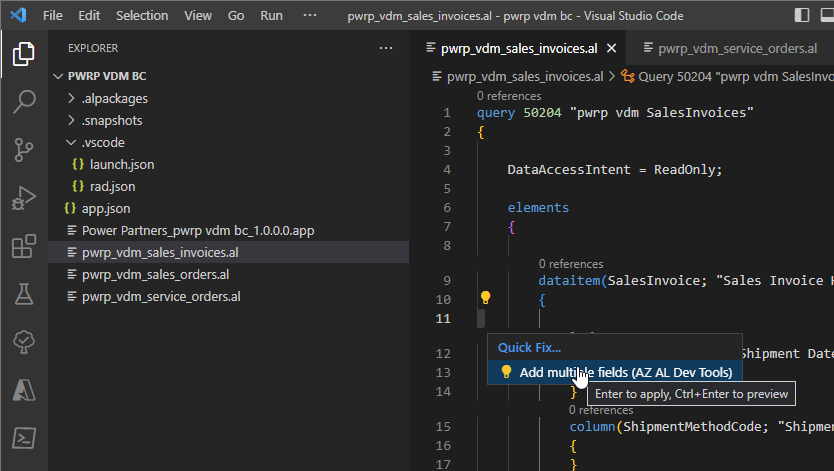Close the pwrp_vdm_sales_invoices.al tab
This screenshot has height=471, width=834.
click(612, 48)
